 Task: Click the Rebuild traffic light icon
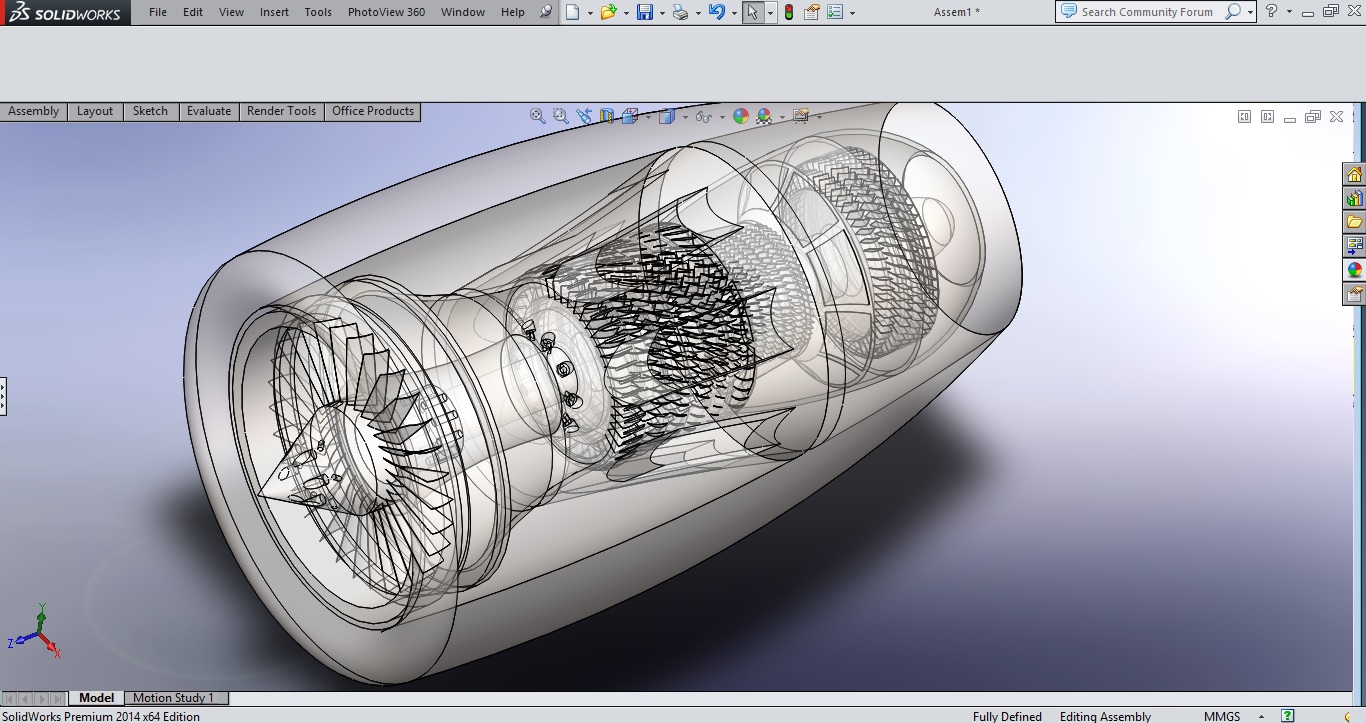click(789, 12)
